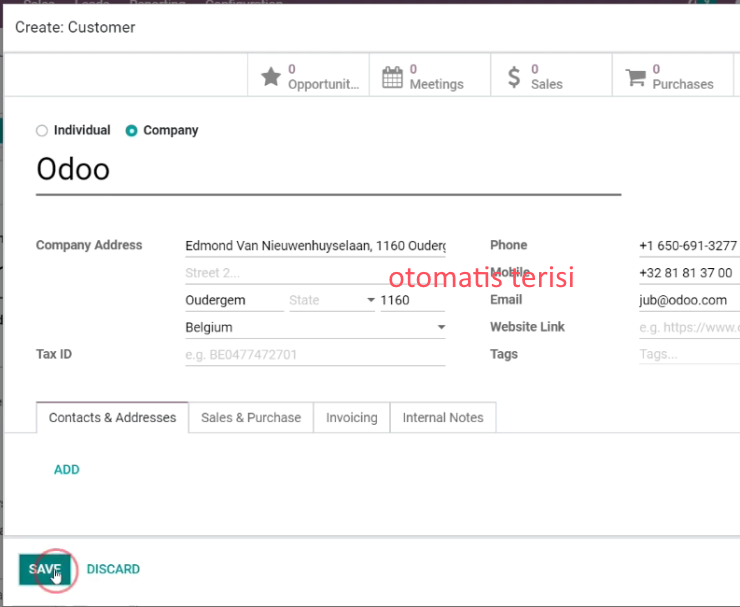Open the Invoicing tab
The height and width of the screenshot is (607, 740).
point(352,417)
